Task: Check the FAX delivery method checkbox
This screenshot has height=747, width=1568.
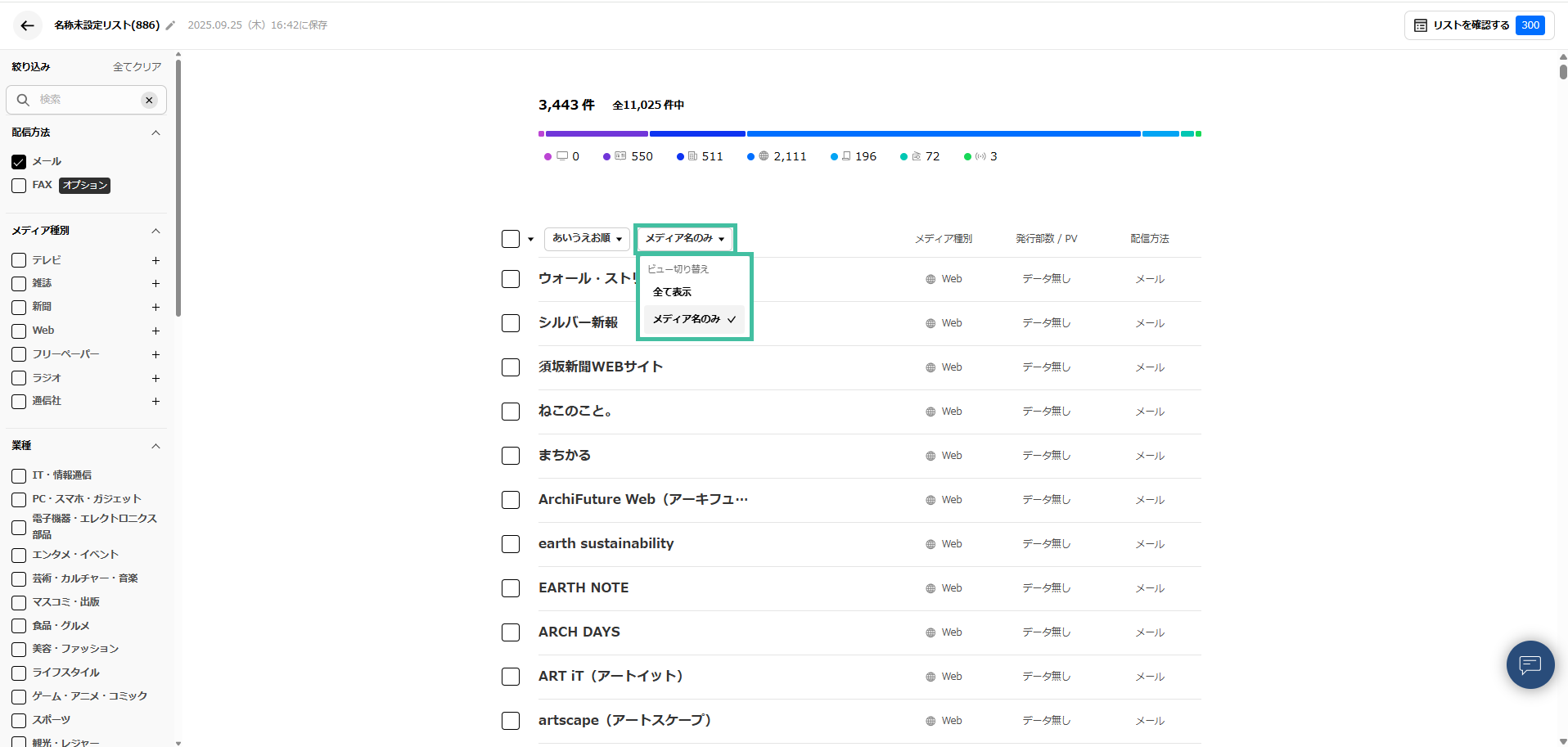Action: (x=18, y=185)
